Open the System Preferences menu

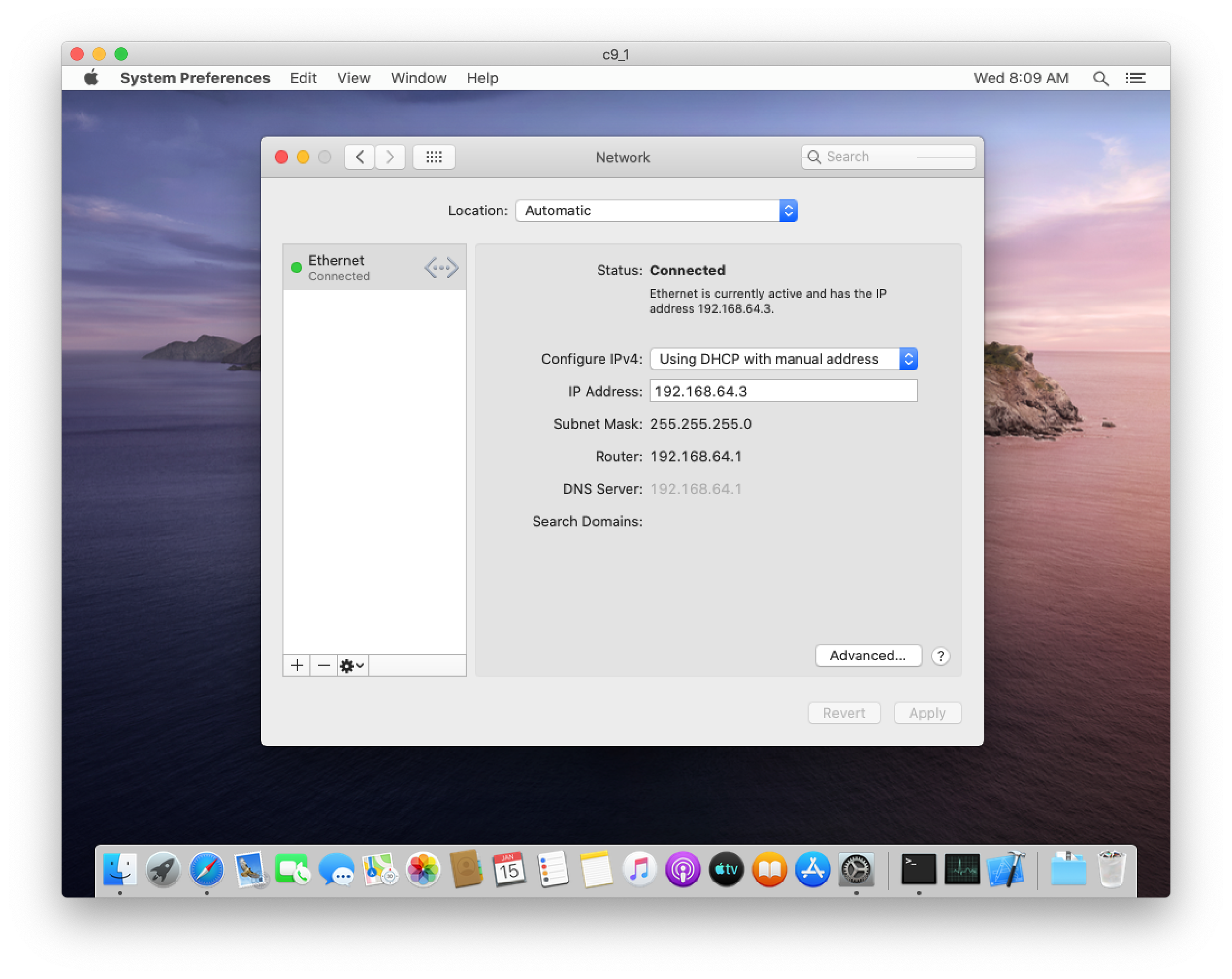(195, 78)
